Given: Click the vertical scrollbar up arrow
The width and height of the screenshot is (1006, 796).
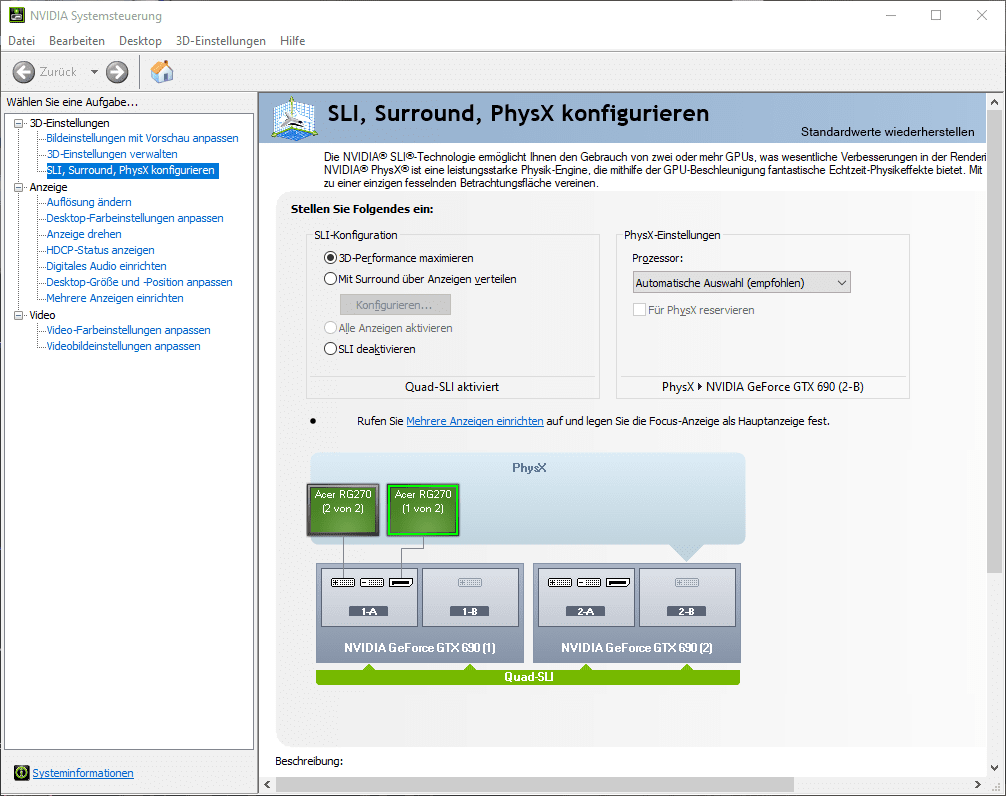Looking at the screenshot, I should 994,102.
